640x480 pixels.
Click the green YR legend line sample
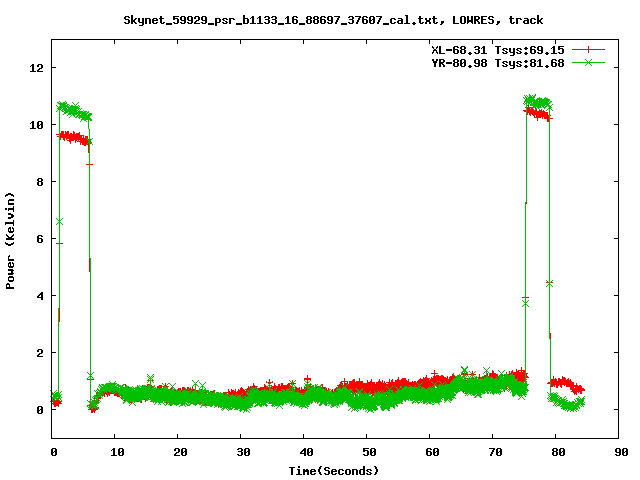click(x=588, y=62)
